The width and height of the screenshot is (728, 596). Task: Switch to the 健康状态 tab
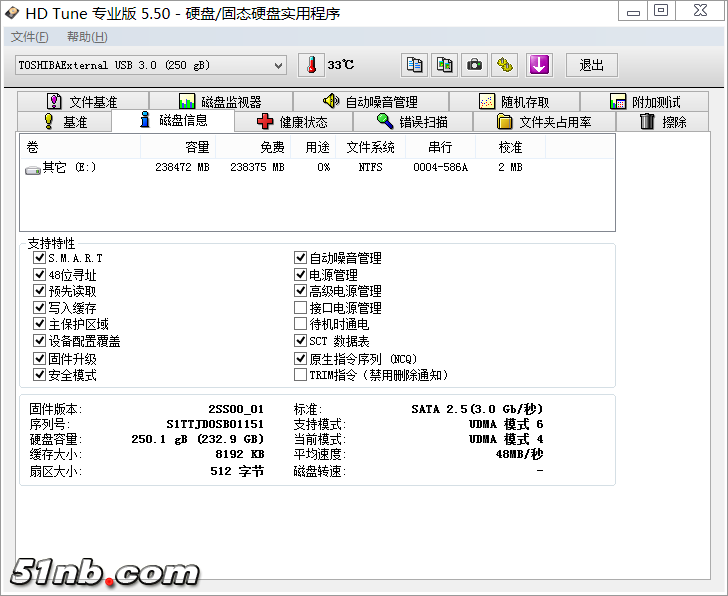292,122
